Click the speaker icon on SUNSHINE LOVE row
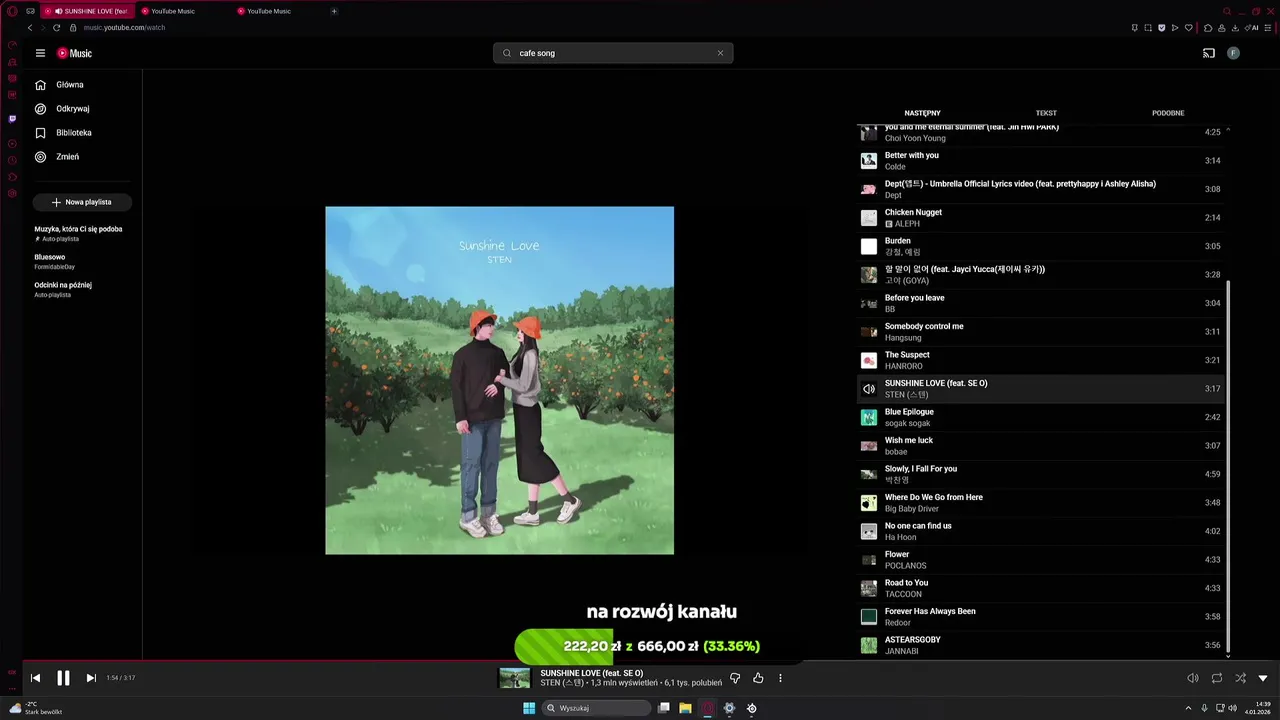This screenshot has width=1280, height=720. click(869, 389)
